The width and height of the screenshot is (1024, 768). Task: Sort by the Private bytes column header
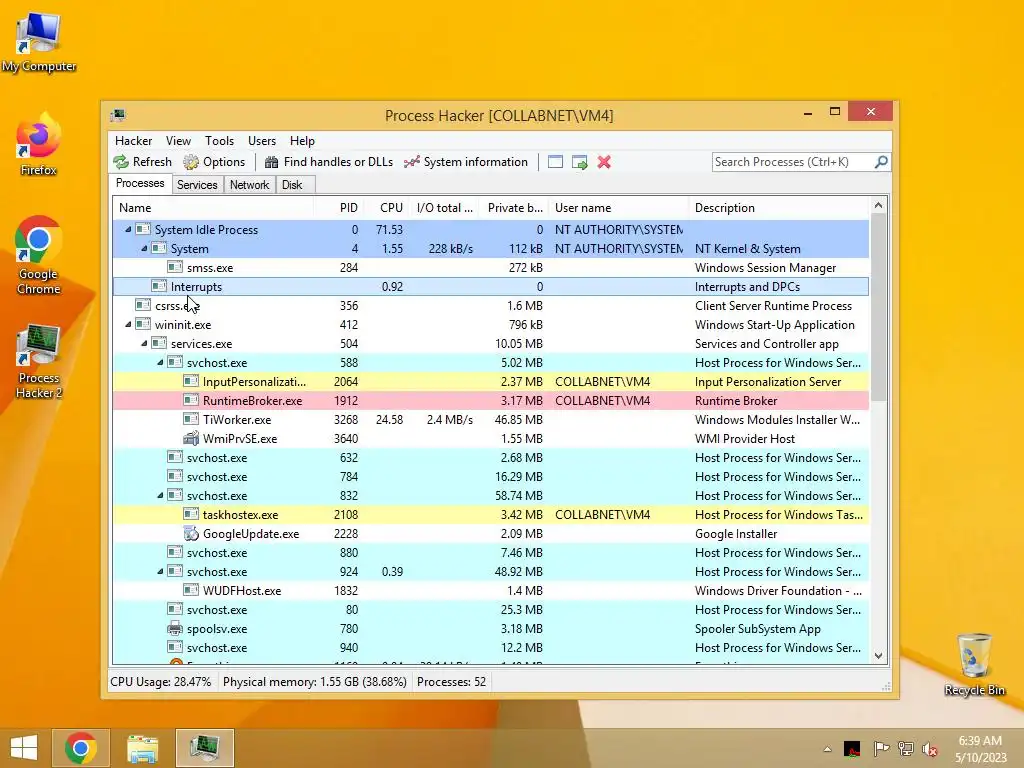[x=515, y=208]
